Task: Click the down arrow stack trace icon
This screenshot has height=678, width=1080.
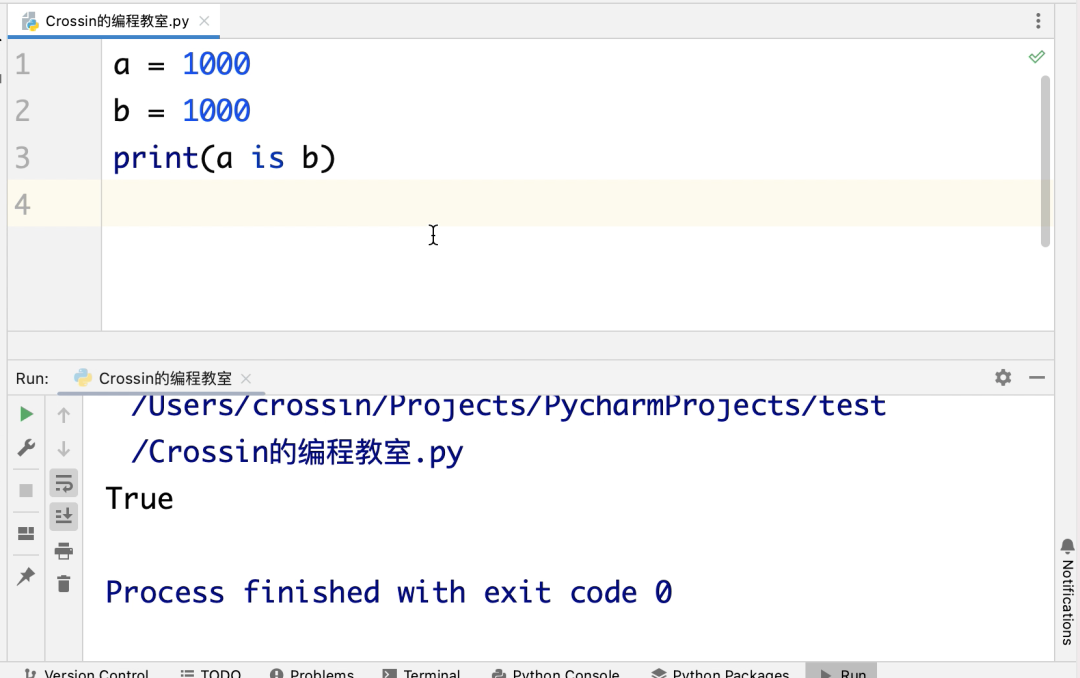Action: pyautogui.click(x=63, y=449)
